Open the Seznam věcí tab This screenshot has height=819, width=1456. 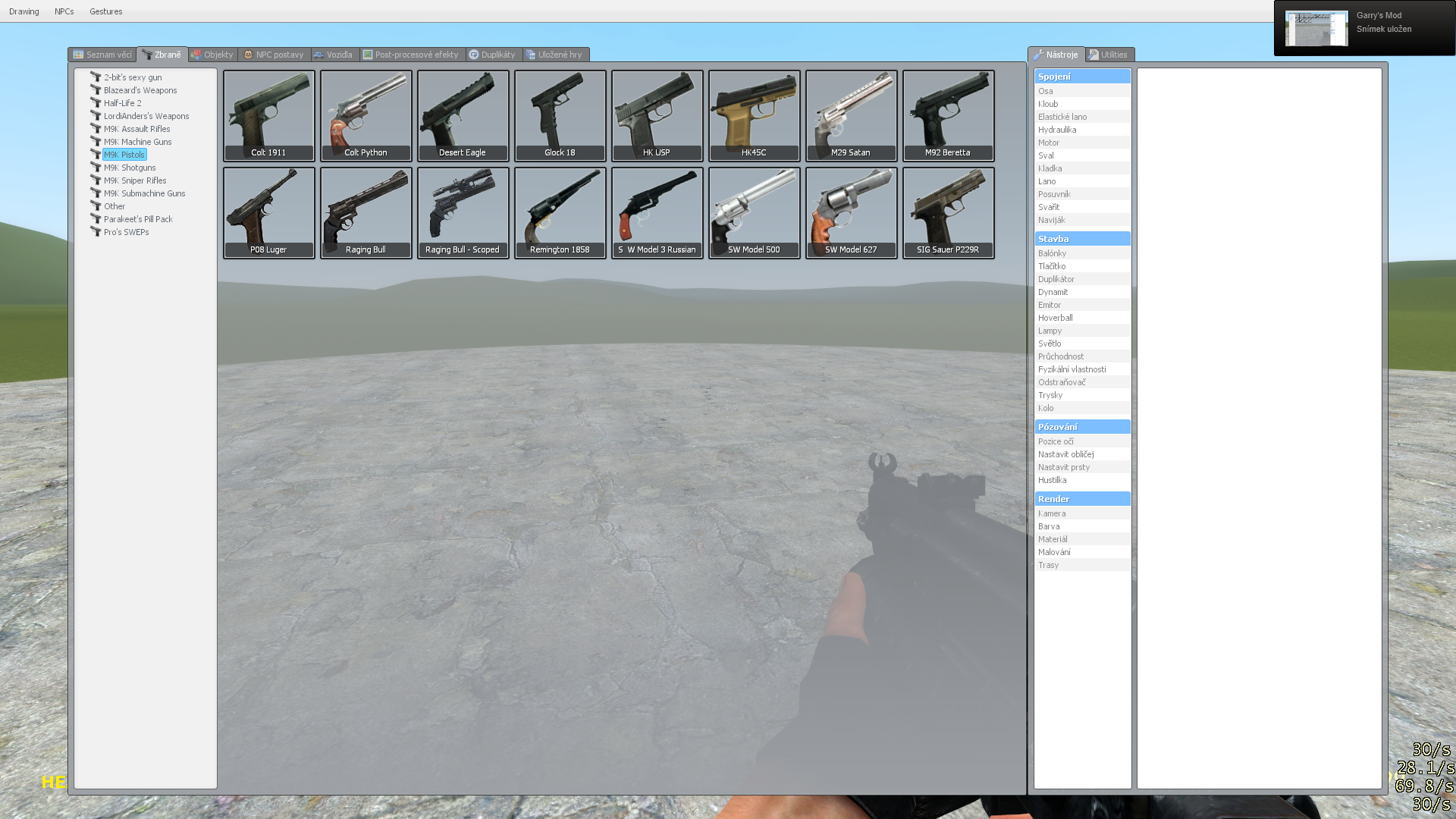102,55
